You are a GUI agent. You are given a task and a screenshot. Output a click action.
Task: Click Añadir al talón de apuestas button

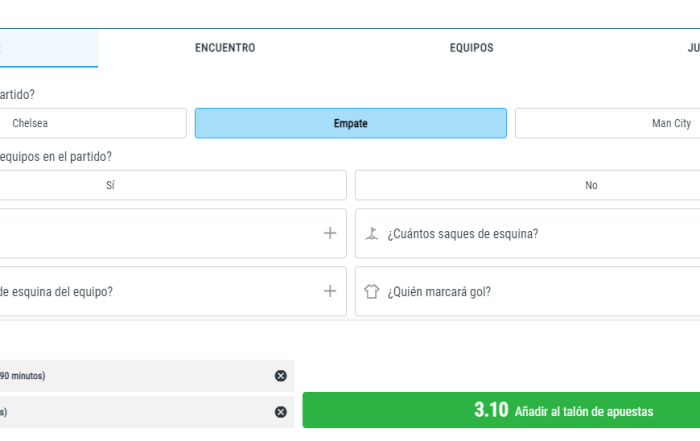click(501, 411)
